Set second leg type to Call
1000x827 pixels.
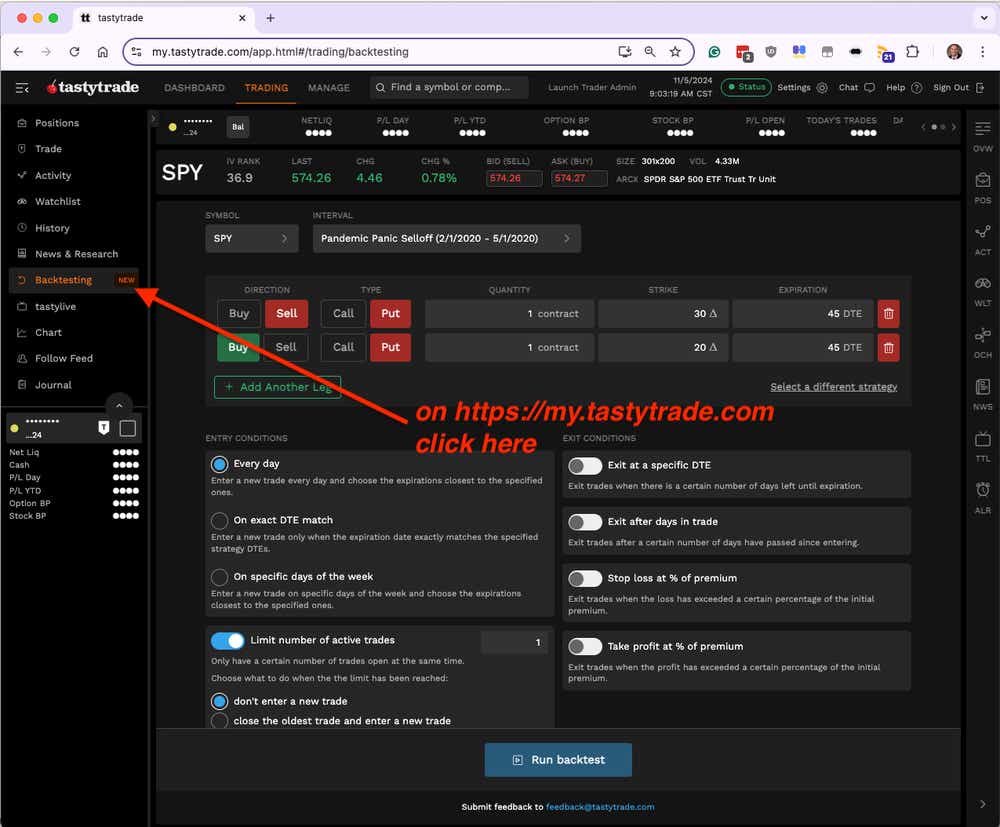(x=343, y=348)
